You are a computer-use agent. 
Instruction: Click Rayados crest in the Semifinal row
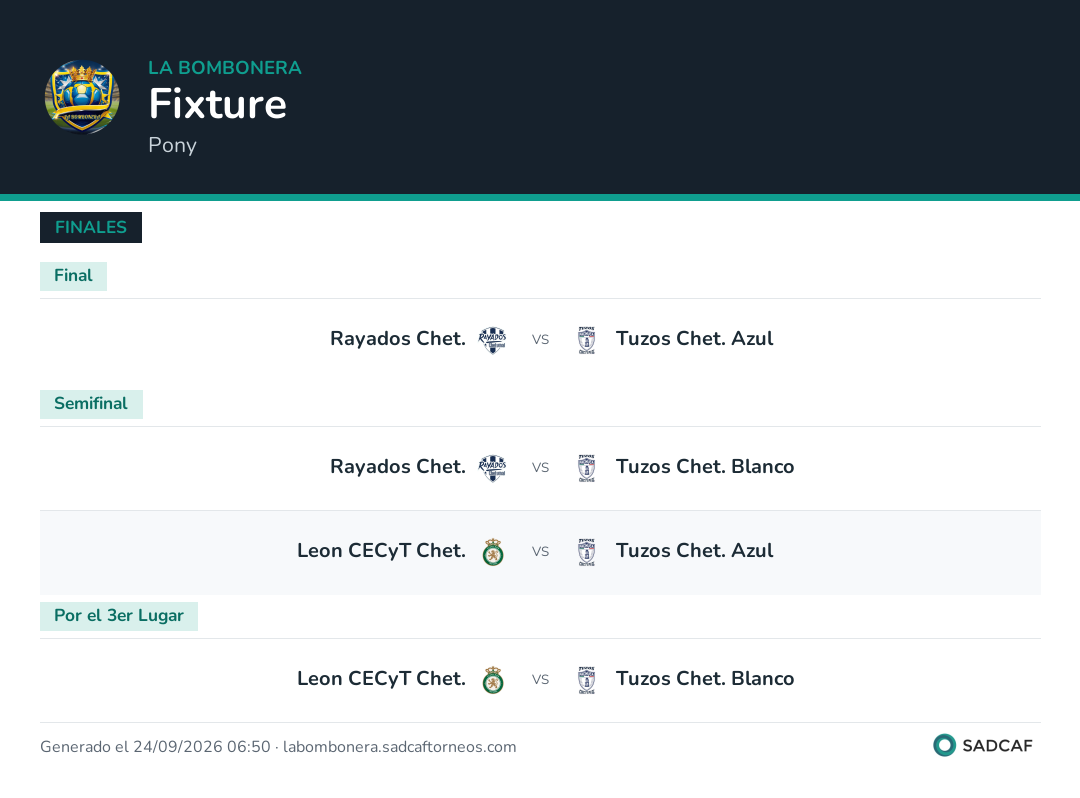tap(492, 468)
